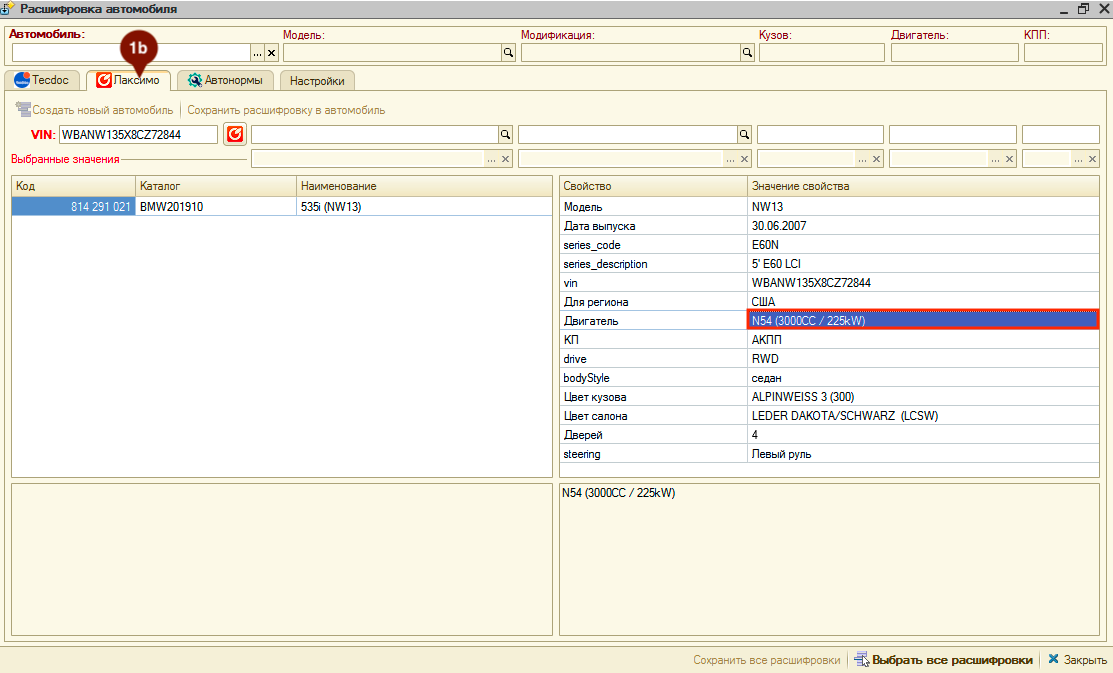
Task: Click the search magnifier in the Модификация field
Action: (747, 53)
